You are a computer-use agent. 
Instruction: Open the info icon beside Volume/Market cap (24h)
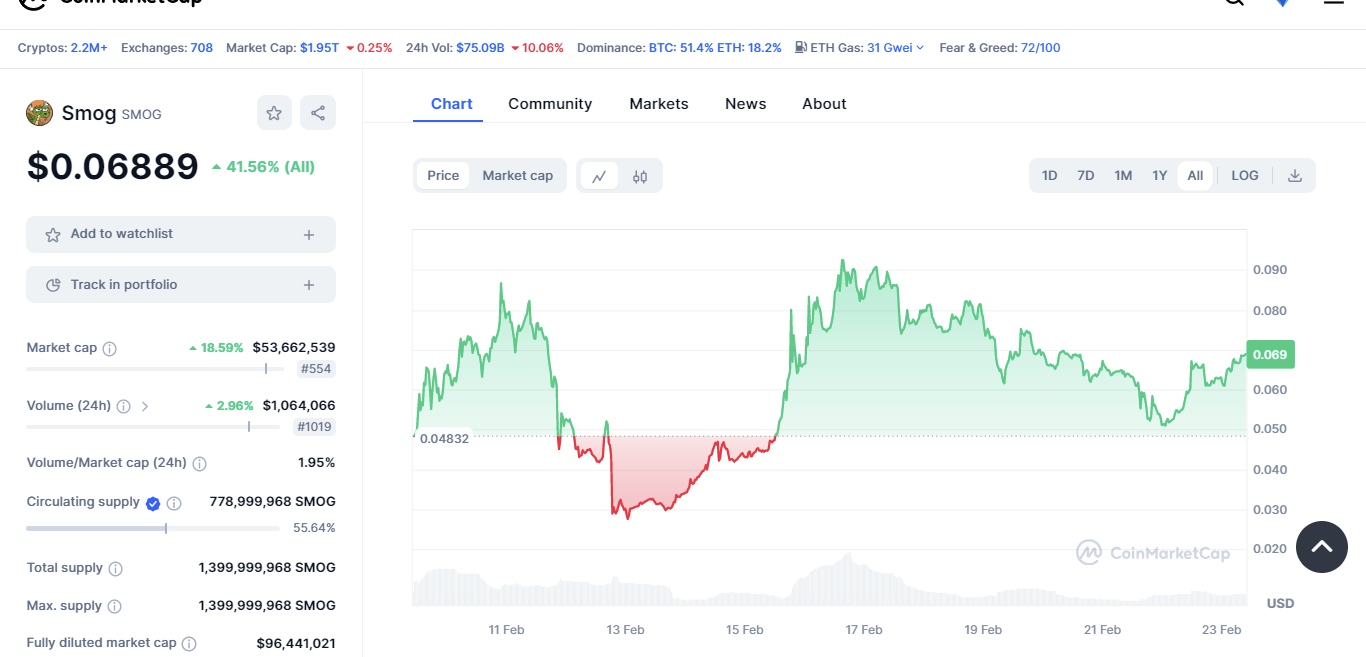coord(200,464)
